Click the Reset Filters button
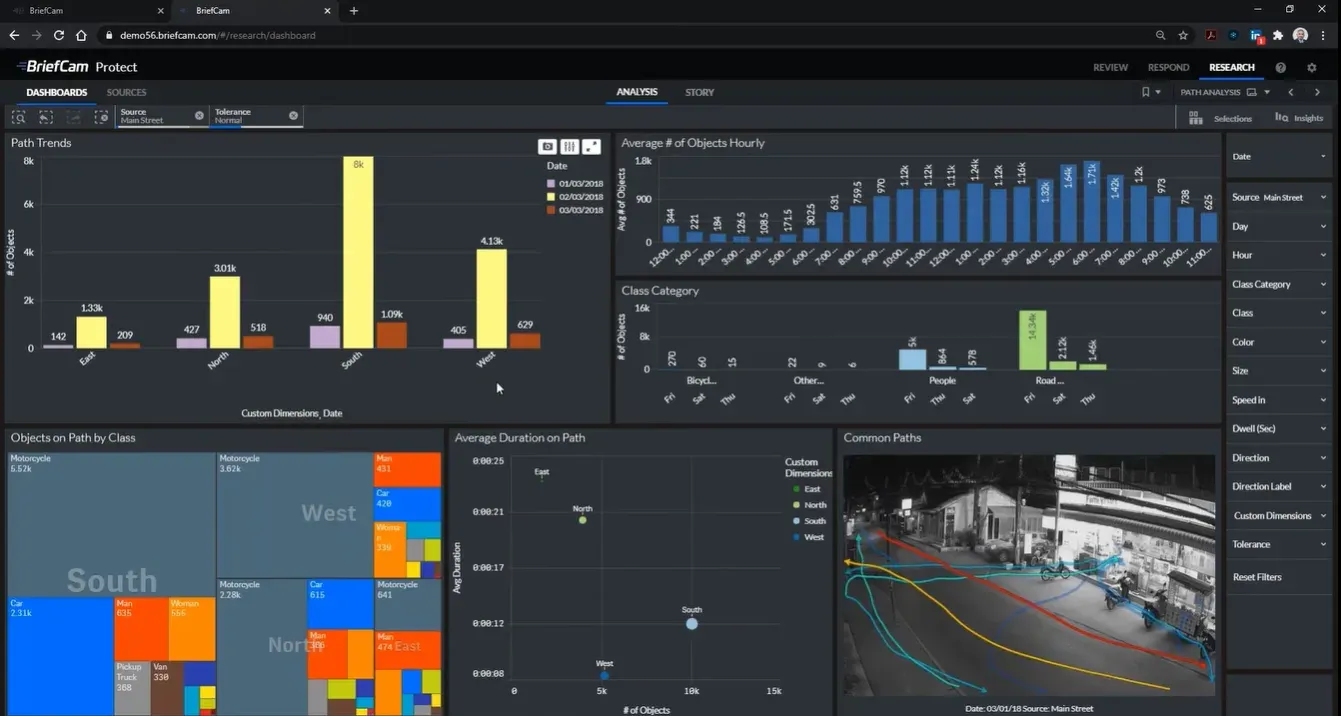1341x716 pixels. [x=1257, y=577]
